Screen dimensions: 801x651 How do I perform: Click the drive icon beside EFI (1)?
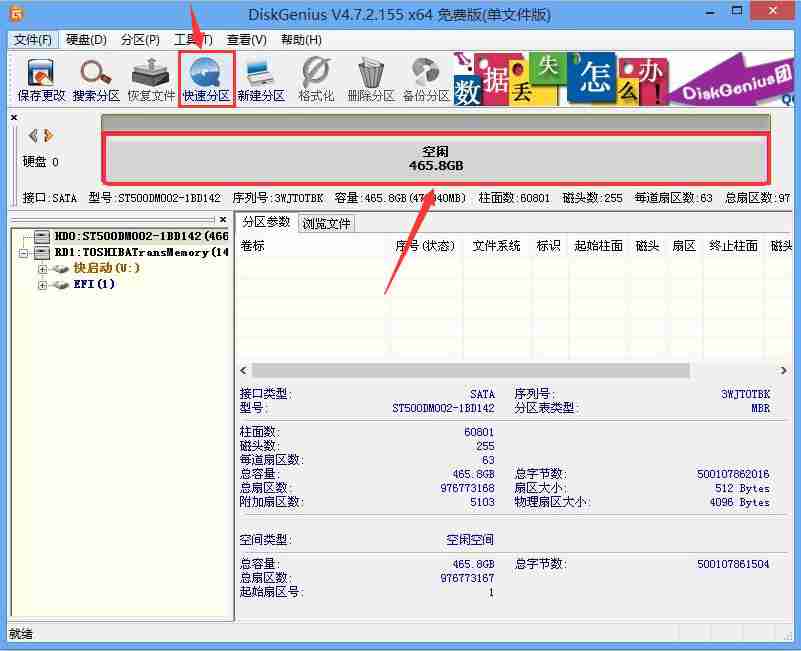[x=61, y=285]
